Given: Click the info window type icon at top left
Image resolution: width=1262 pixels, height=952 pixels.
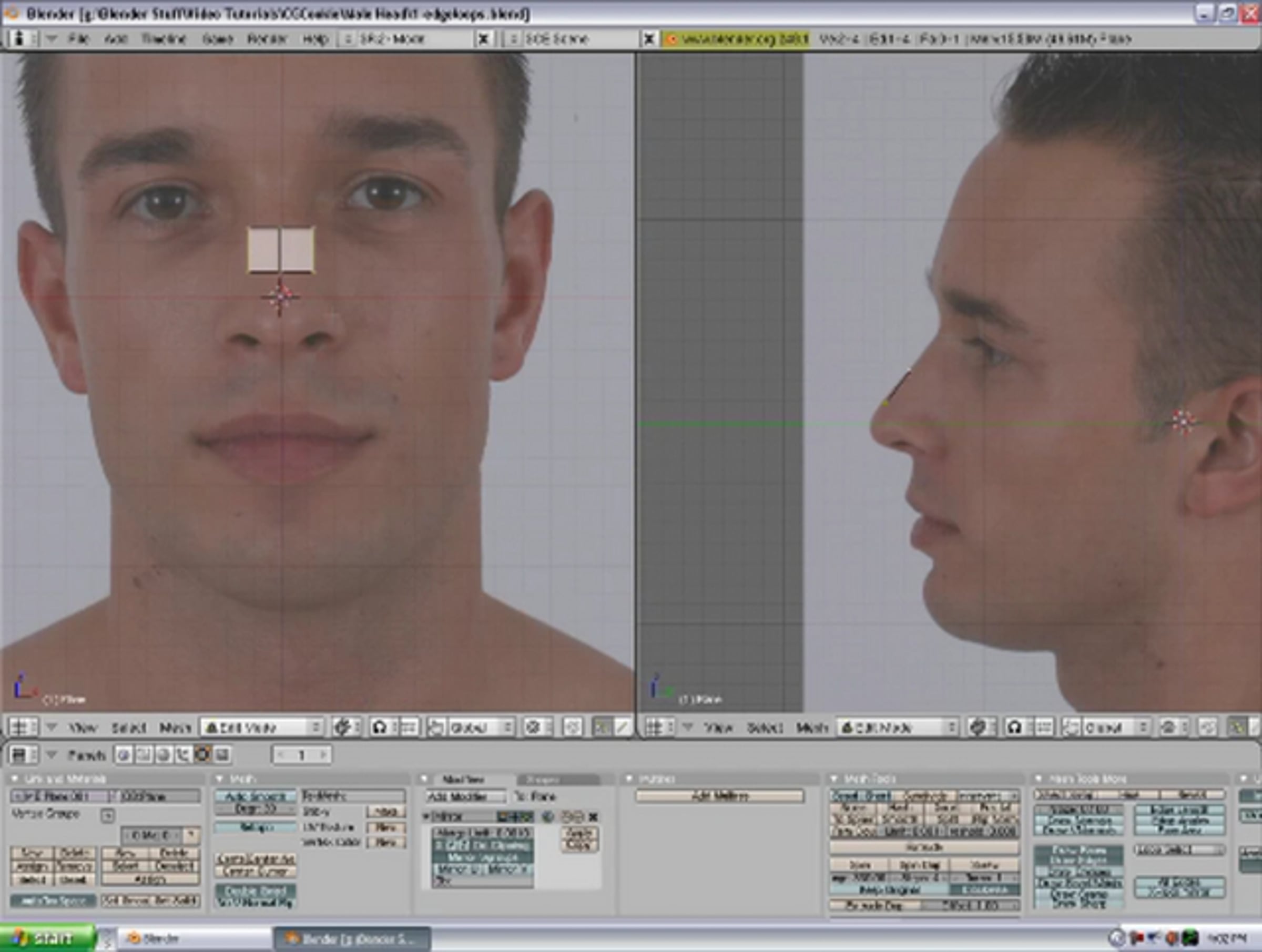Looking at the screenshot, I should [19, 39].
